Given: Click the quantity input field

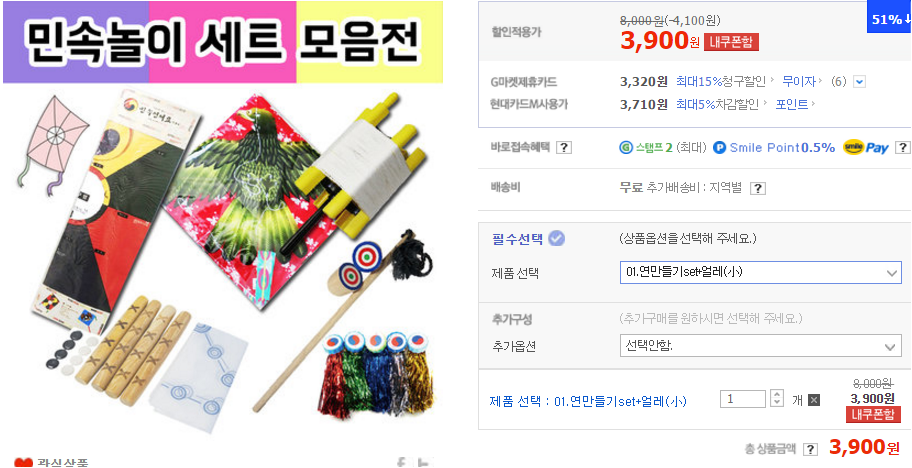Looking at the screenshot, I should [x=743, y=399].
